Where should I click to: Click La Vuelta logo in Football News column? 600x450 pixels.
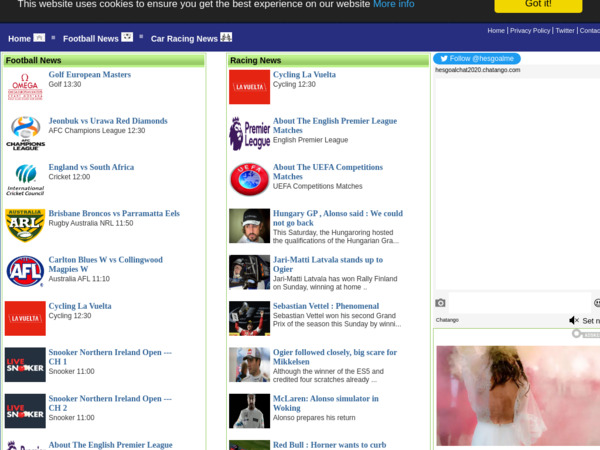[x=25, y=318]
